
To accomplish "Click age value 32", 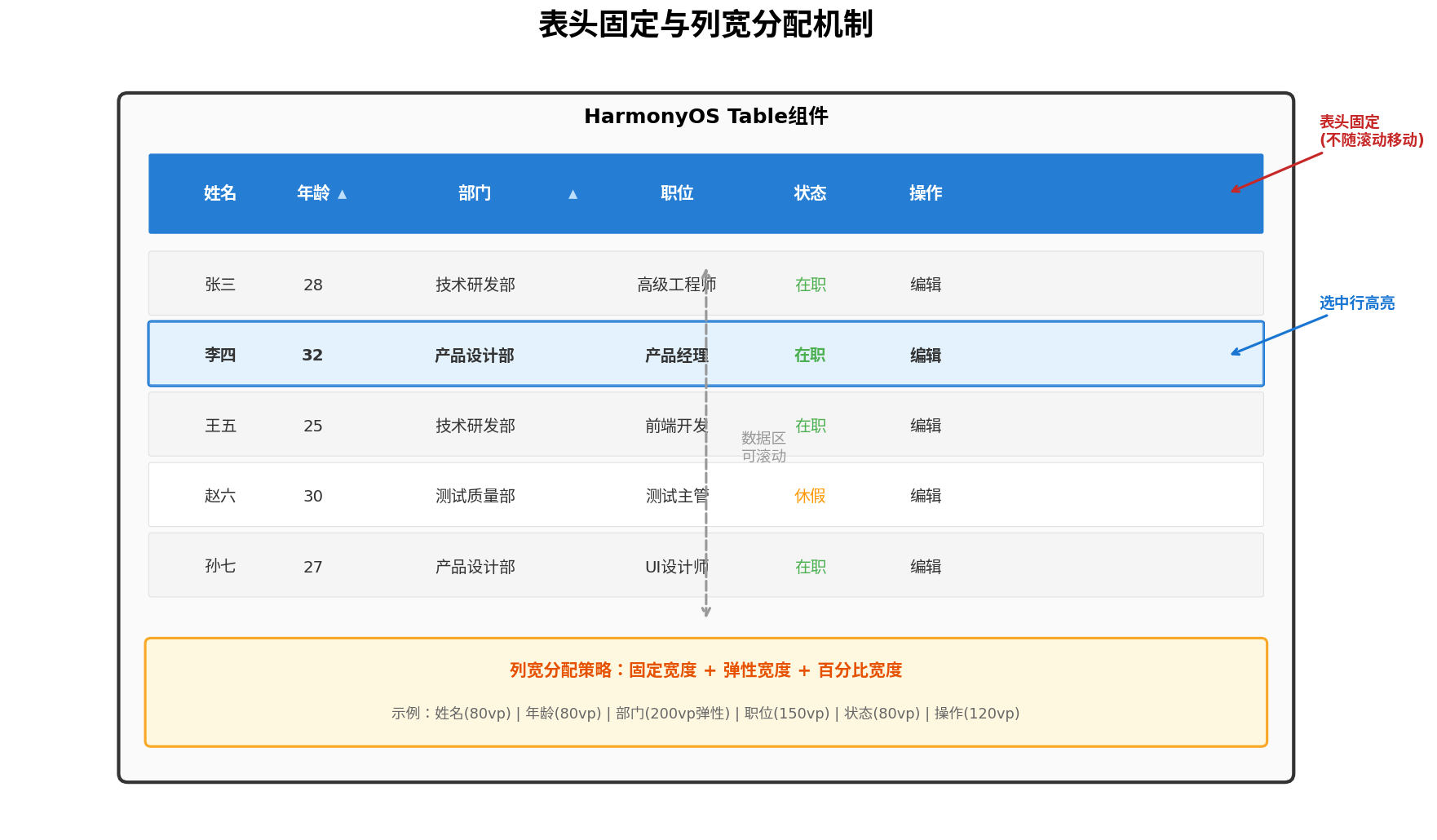I will coord(312,356).
